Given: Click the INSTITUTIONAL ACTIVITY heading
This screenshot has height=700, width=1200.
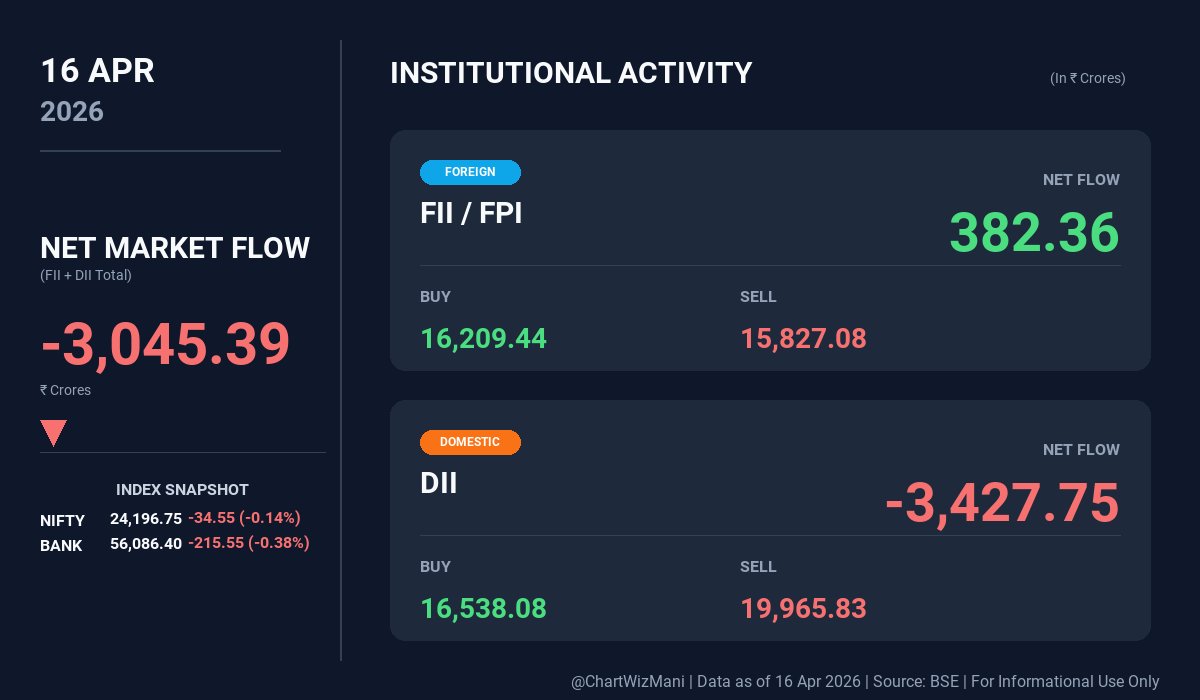Looking at the screenshot, I should pyautogui.click(x=571, y=73).
